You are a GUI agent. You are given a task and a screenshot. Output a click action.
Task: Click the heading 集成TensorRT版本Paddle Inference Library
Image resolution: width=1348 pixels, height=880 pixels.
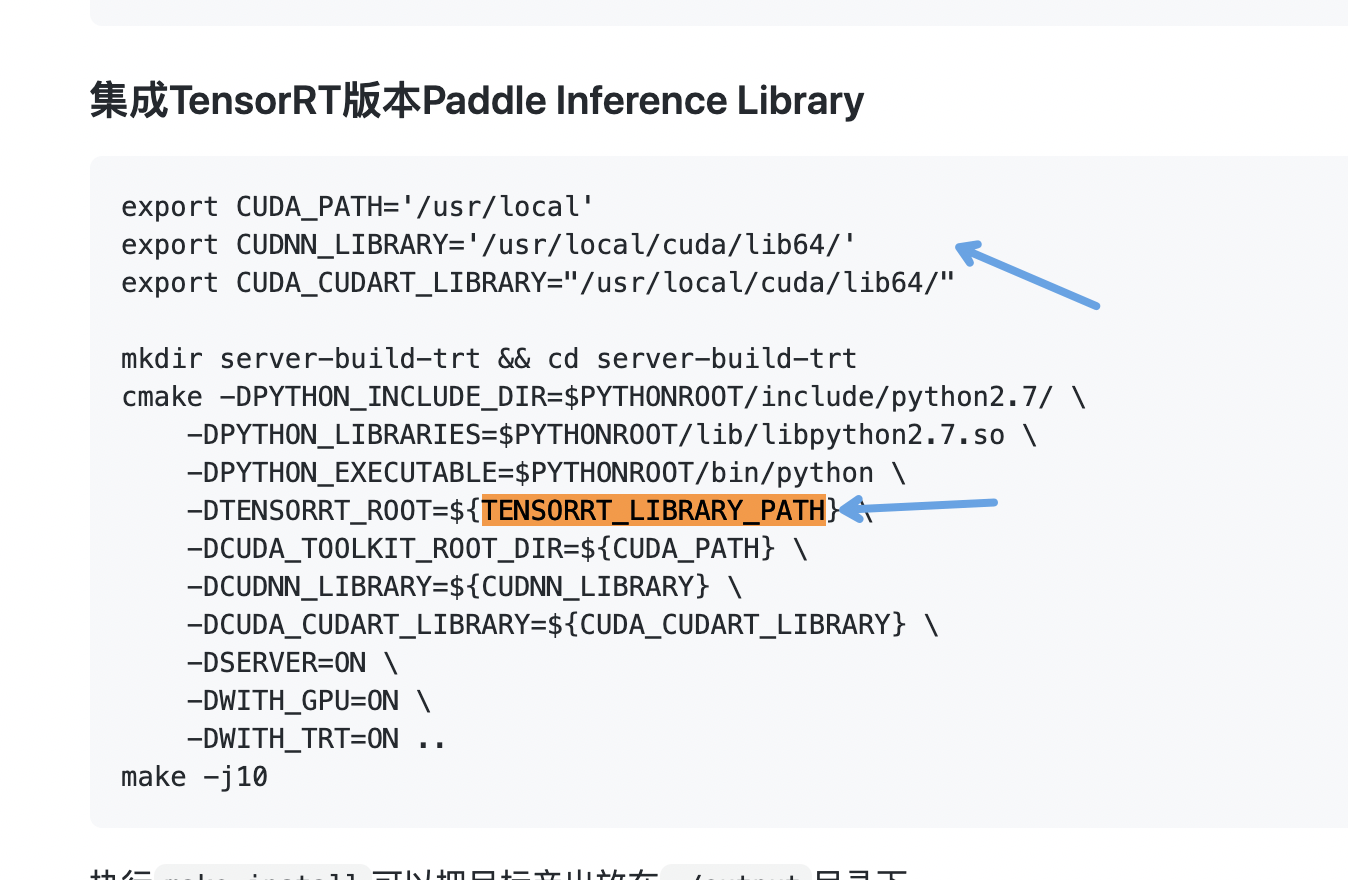coord(477,101)
